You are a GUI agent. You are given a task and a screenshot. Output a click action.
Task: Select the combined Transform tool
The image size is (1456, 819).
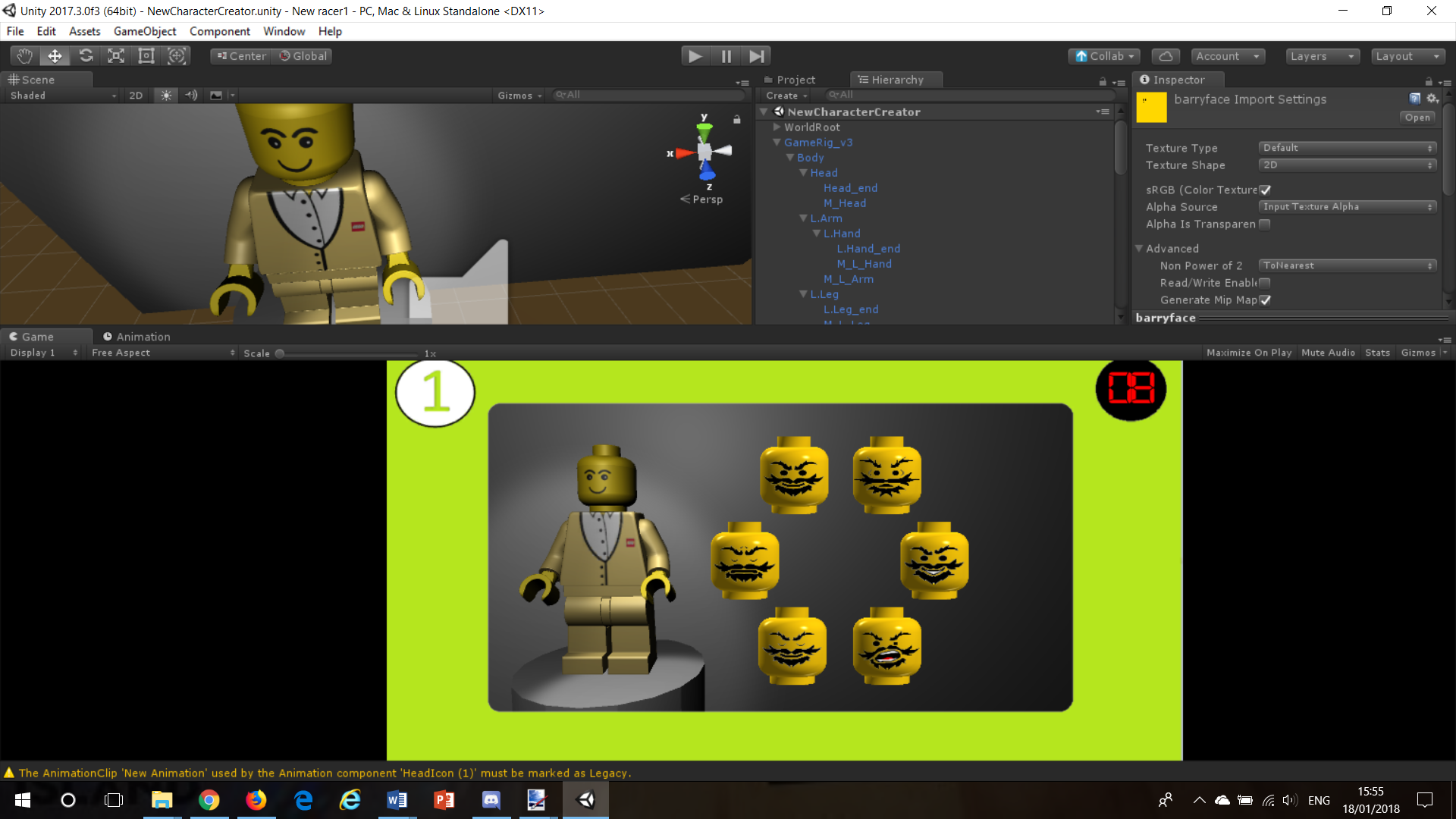[x=177, y=55]
